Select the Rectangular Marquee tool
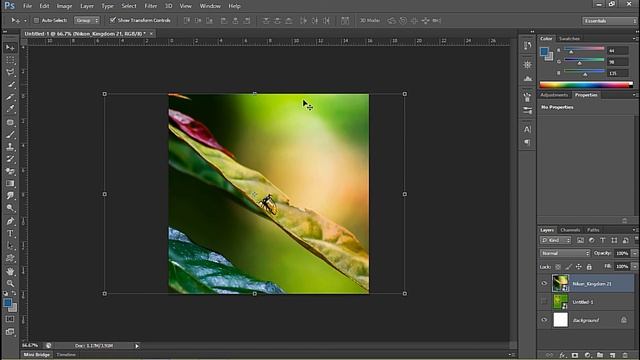 [10, 60]
